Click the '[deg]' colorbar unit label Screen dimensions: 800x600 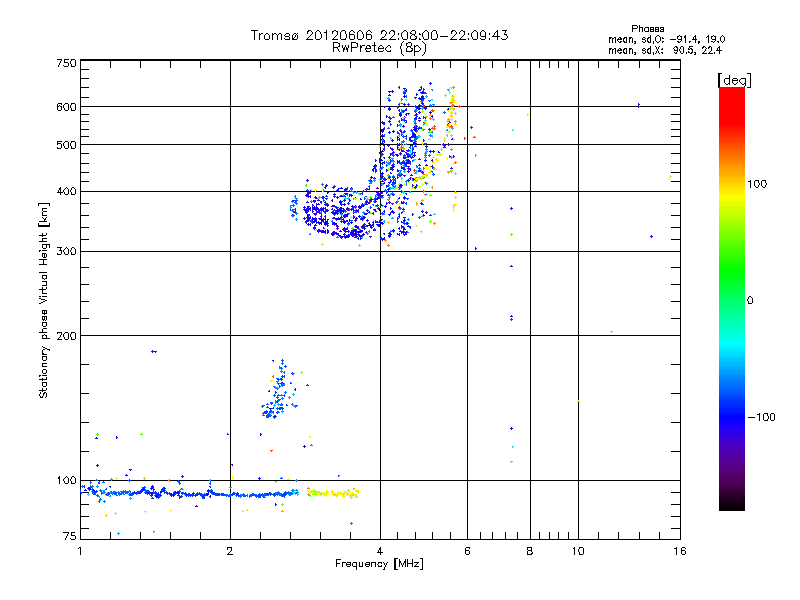pyautogui.click(x=734, y=80)
